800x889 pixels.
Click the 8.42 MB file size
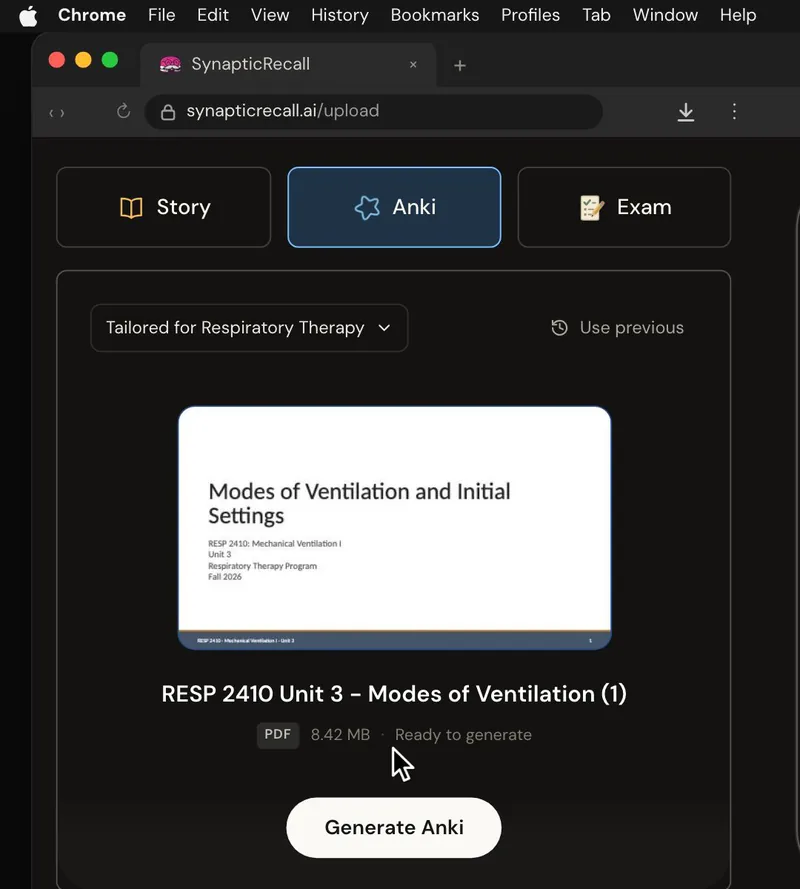click(340, 735)
